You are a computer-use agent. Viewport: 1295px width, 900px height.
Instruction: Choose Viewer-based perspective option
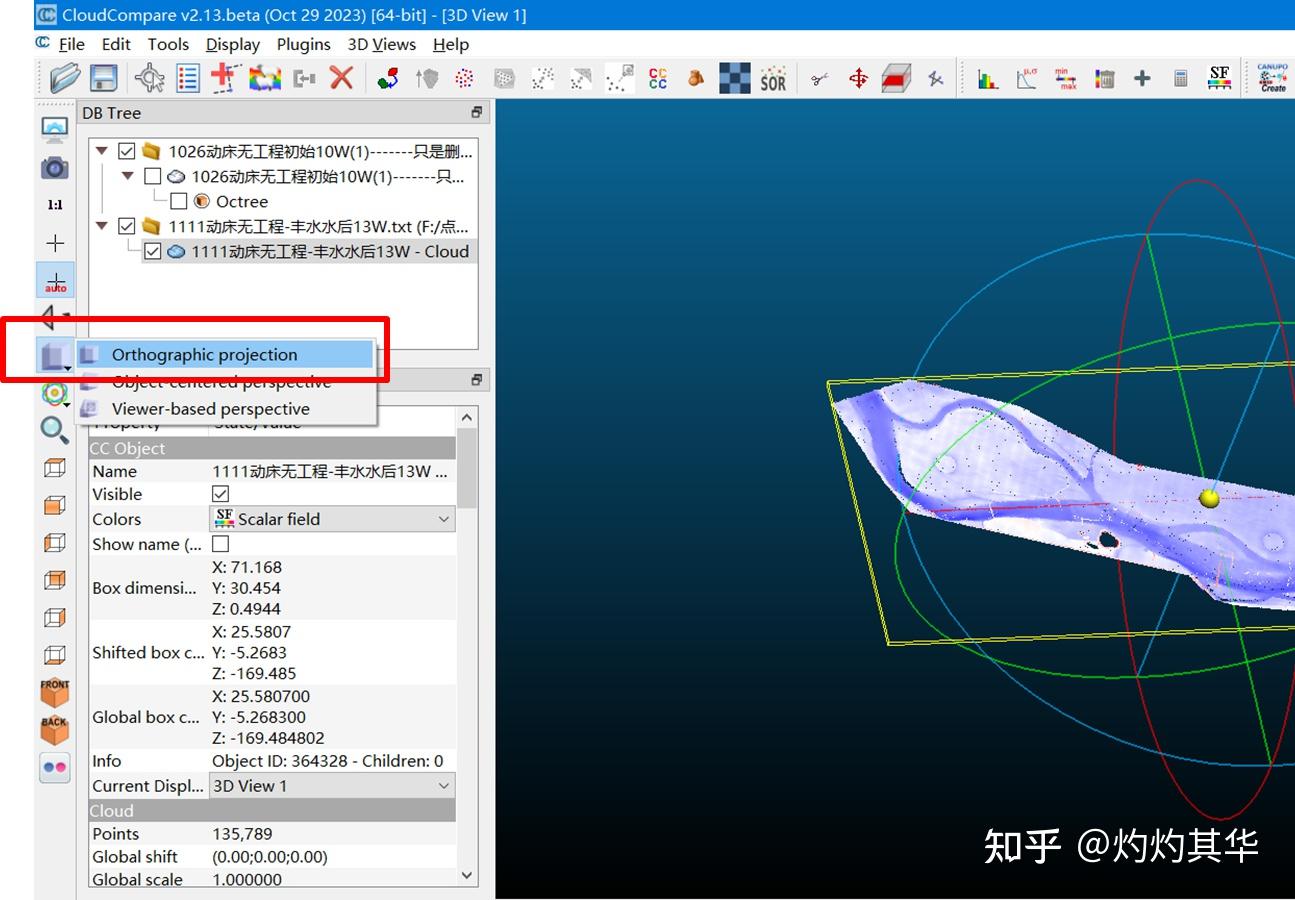(x=225, y=408)
